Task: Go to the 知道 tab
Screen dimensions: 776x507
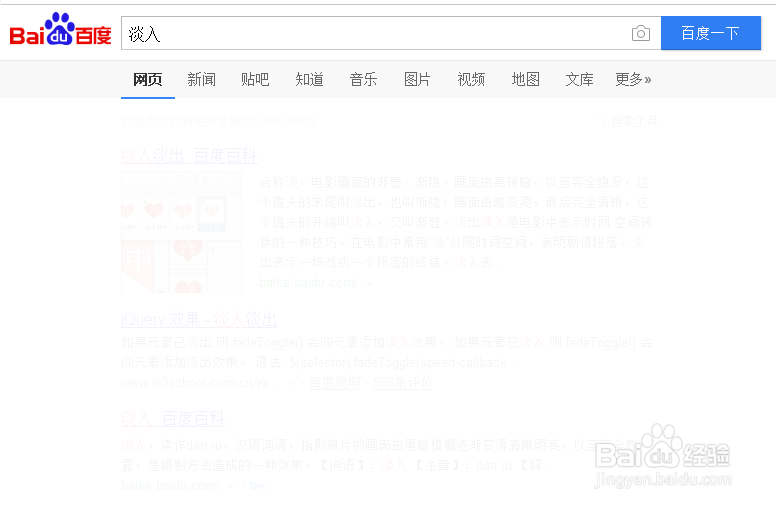Action: (x=309, y=79)
